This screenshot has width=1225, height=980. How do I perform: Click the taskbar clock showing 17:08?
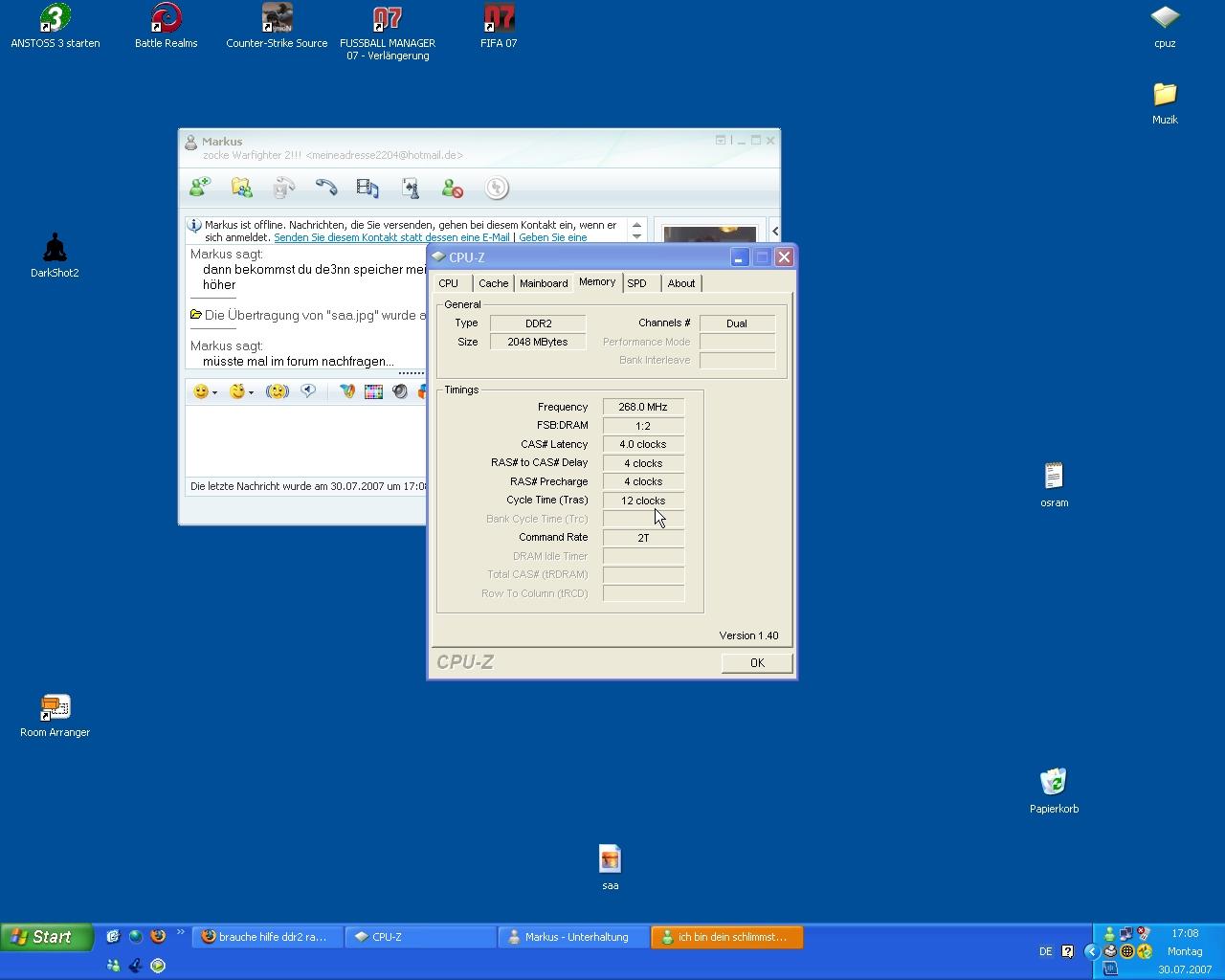(1185, 933)
